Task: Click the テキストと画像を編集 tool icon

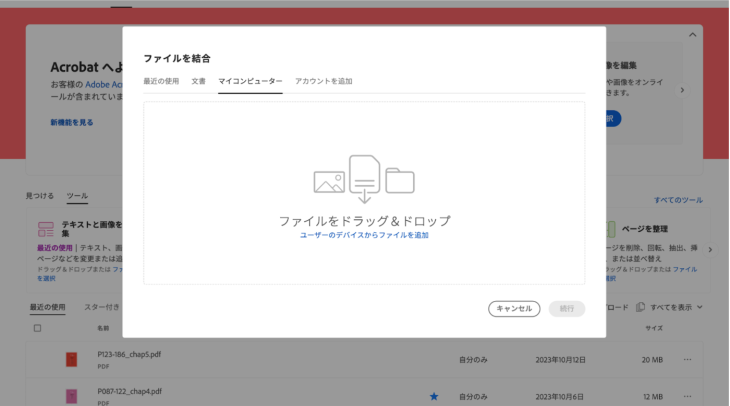Action: [46, 229]
